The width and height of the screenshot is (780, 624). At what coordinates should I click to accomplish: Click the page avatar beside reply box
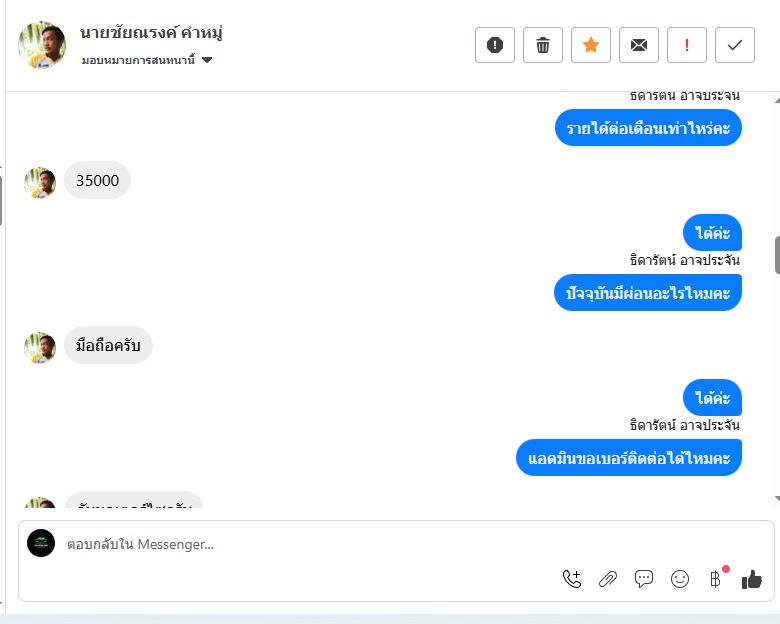click(41, 543)
